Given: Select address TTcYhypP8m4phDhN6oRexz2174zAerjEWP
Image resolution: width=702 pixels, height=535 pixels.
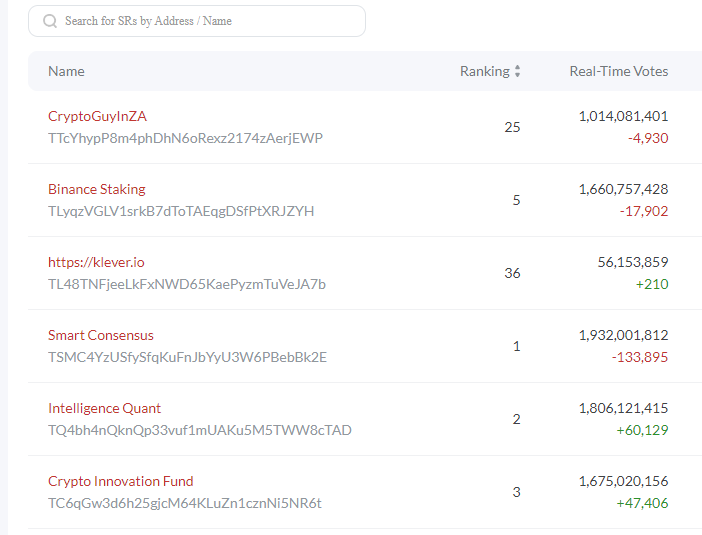Looking at the screenshot, I should click(x=185, y=138).
